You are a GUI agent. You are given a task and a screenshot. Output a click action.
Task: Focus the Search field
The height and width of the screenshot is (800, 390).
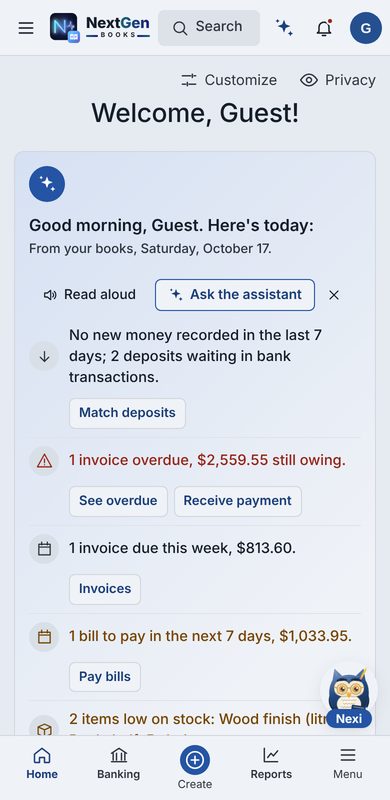pos(209,28)
